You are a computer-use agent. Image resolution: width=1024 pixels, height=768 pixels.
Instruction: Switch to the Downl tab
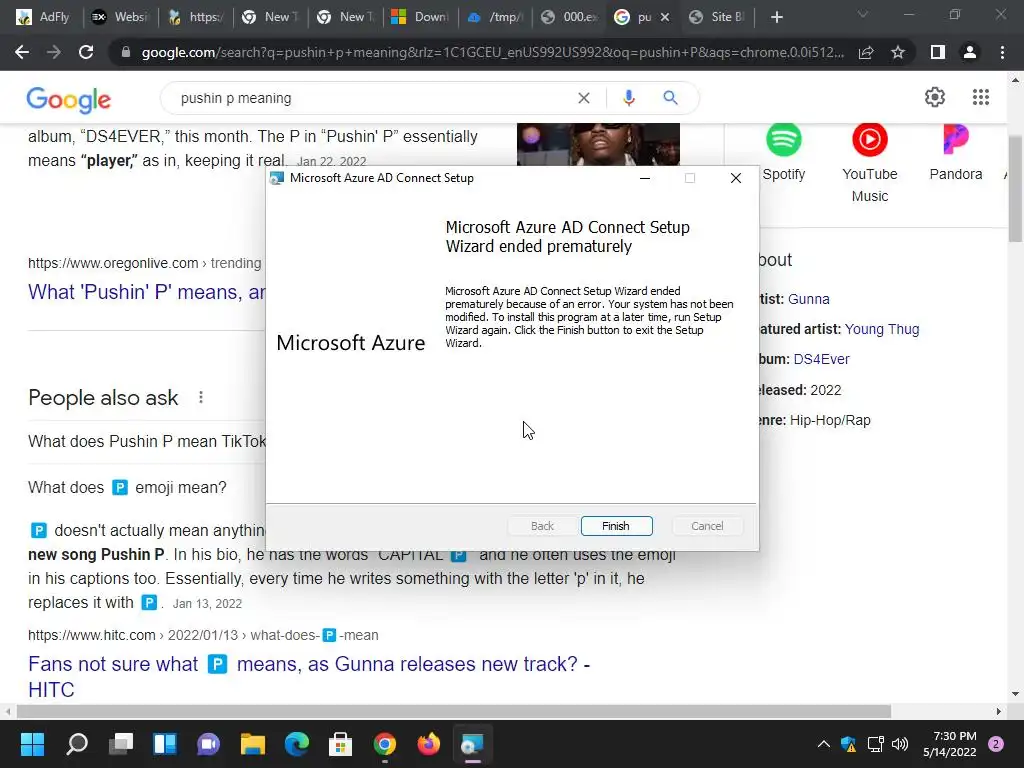click(x=420, y=17)
